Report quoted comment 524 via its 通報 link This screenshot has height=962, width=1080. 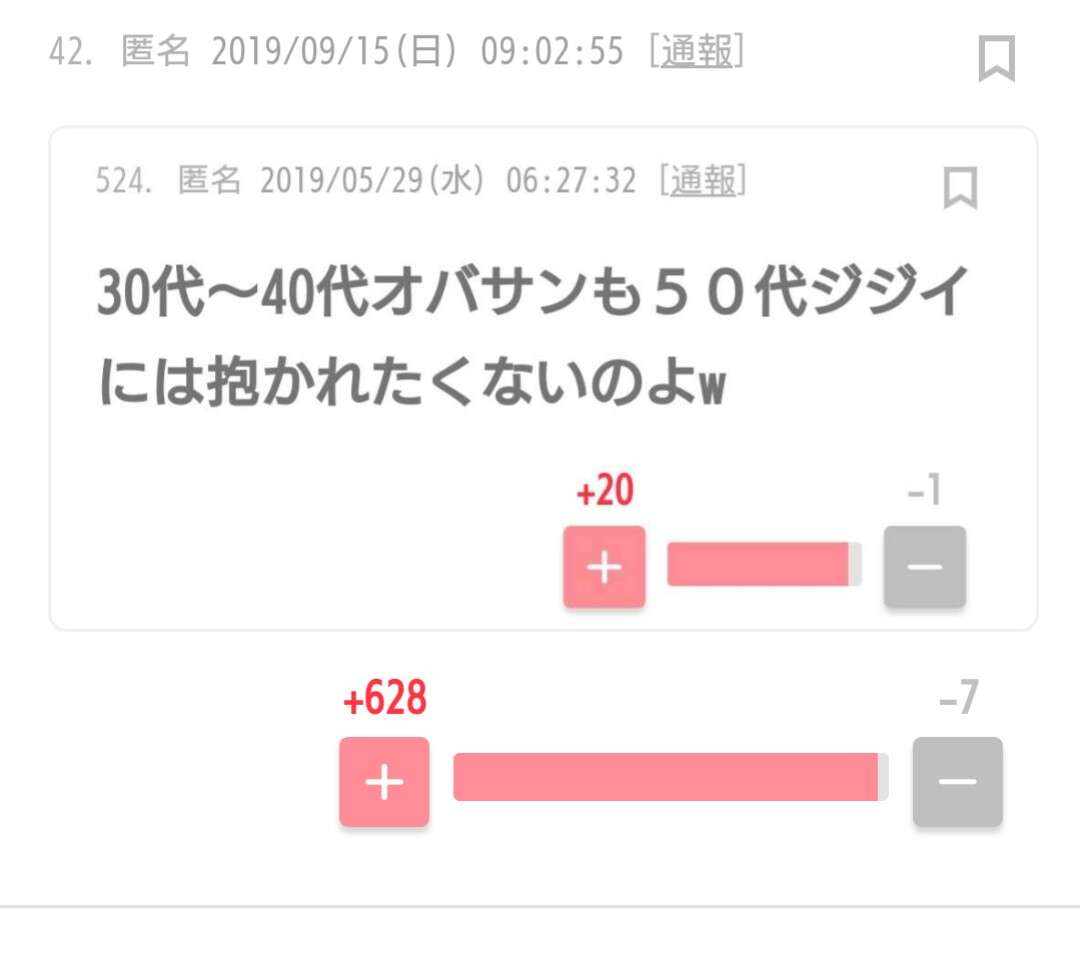(703, 181)
